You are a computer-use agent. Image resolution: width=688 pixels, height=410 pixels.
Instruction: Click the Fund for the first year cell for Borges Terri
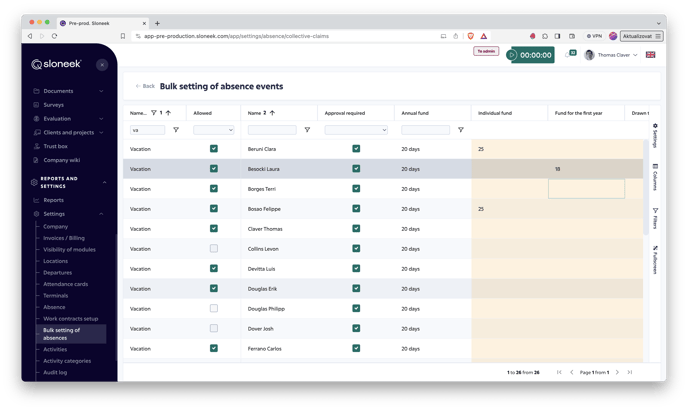pos(586,189)
